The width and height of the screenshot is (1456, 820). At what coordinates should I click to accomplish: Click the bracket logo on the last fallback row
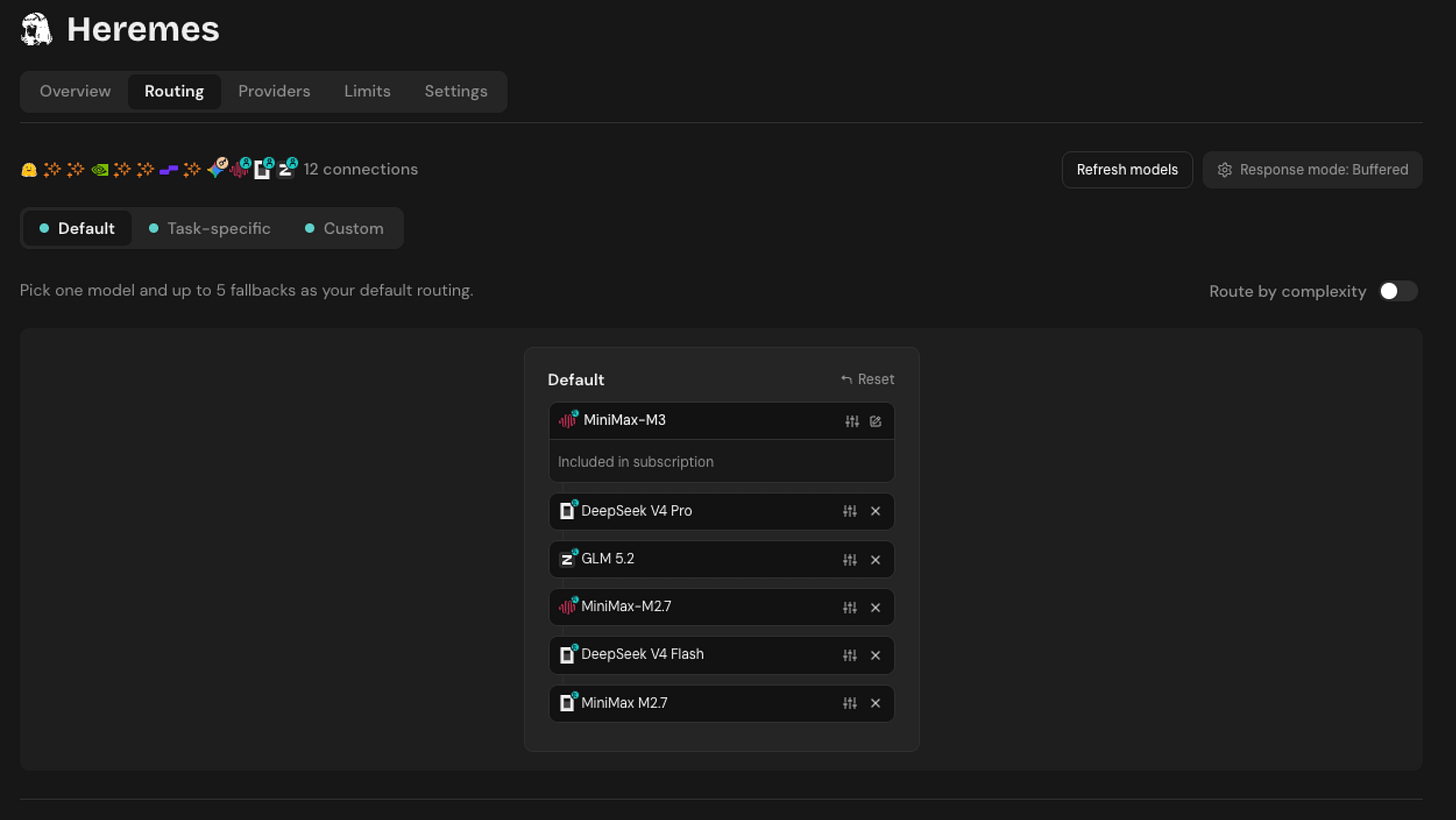pyautogui.click(x=568, y=702)
